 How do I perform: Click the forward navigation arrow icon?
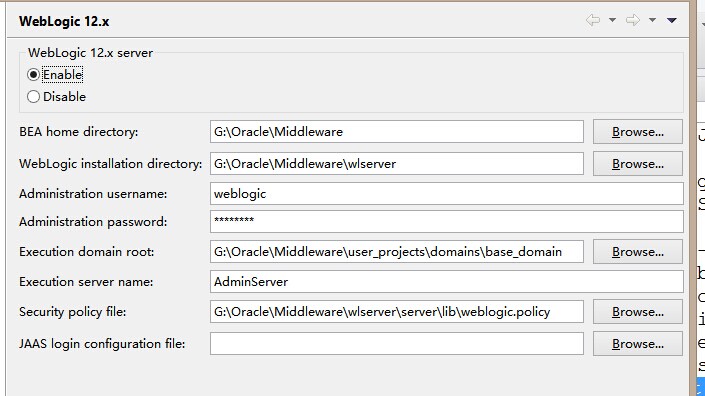point(633,20)
